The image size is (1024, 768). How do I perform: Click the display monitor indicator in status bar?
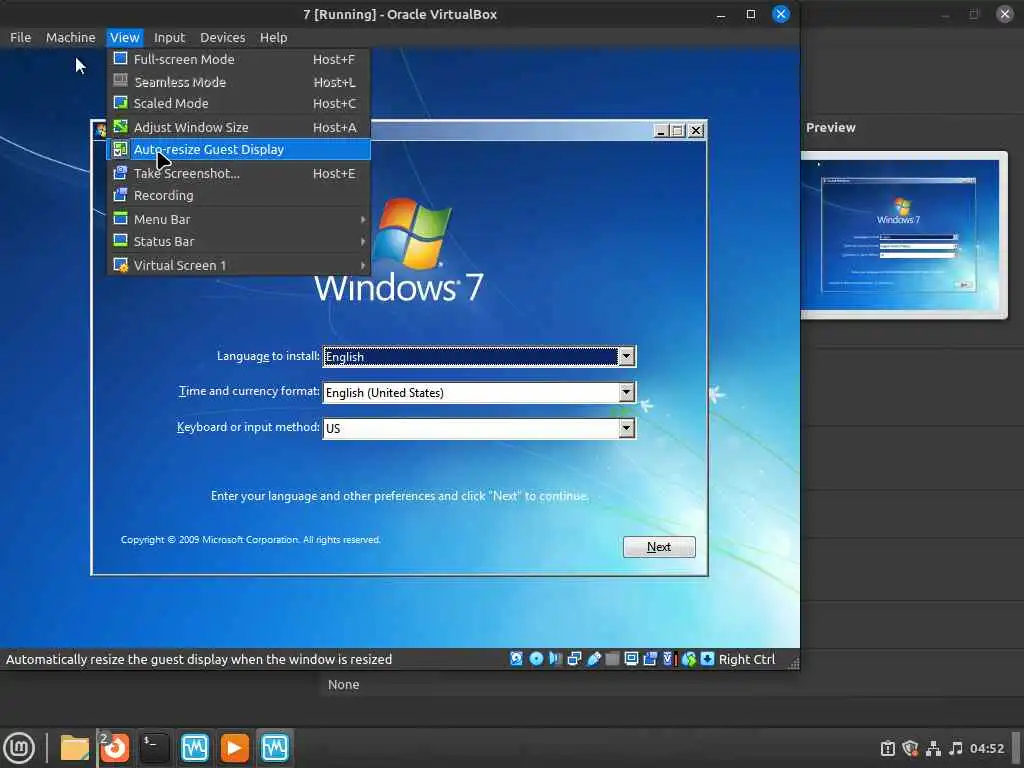tap(631, 659)
